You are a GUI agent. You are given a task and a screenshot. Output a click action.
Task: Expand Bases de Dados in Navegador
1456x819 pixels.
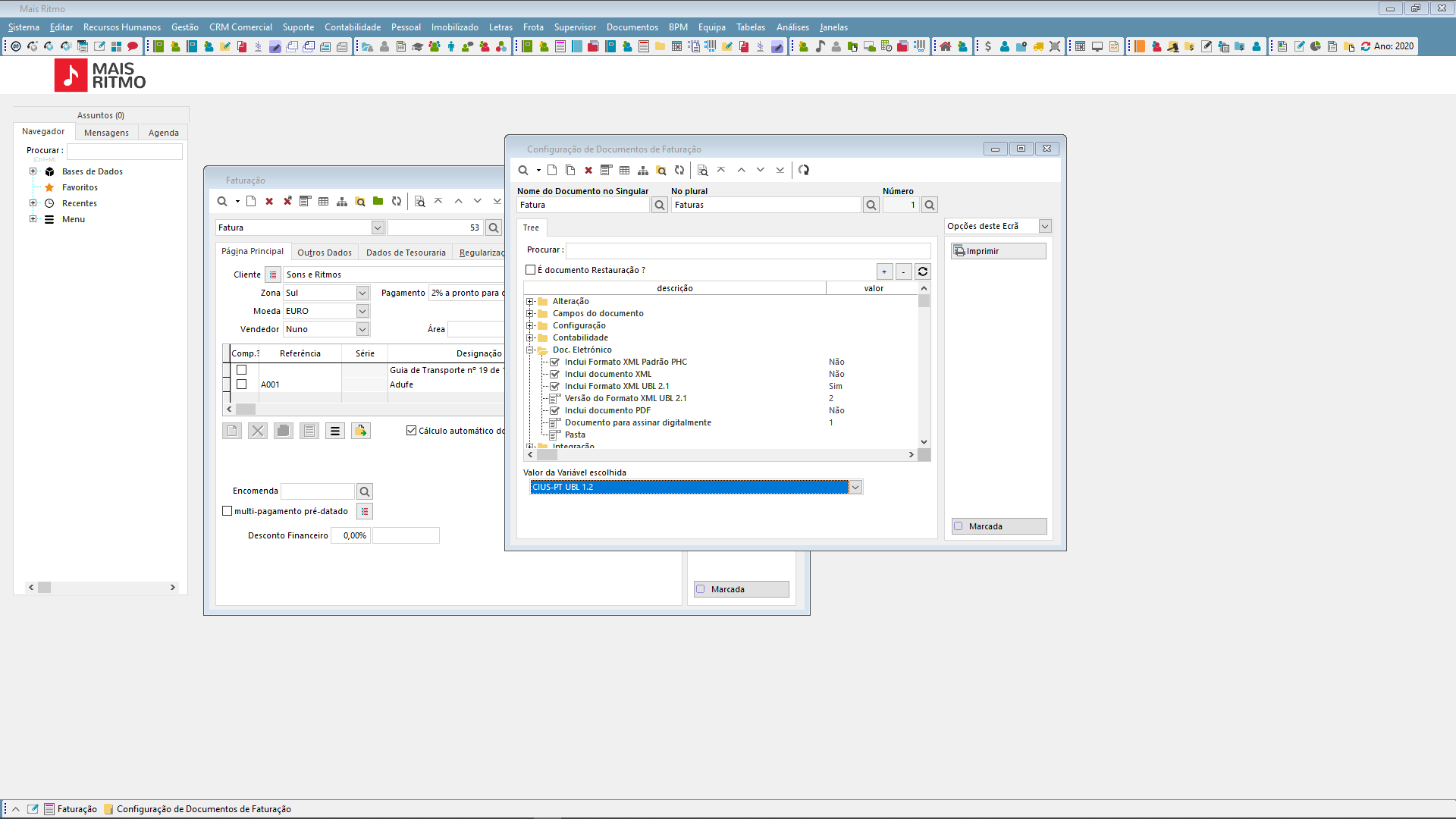tap(33, 171)
